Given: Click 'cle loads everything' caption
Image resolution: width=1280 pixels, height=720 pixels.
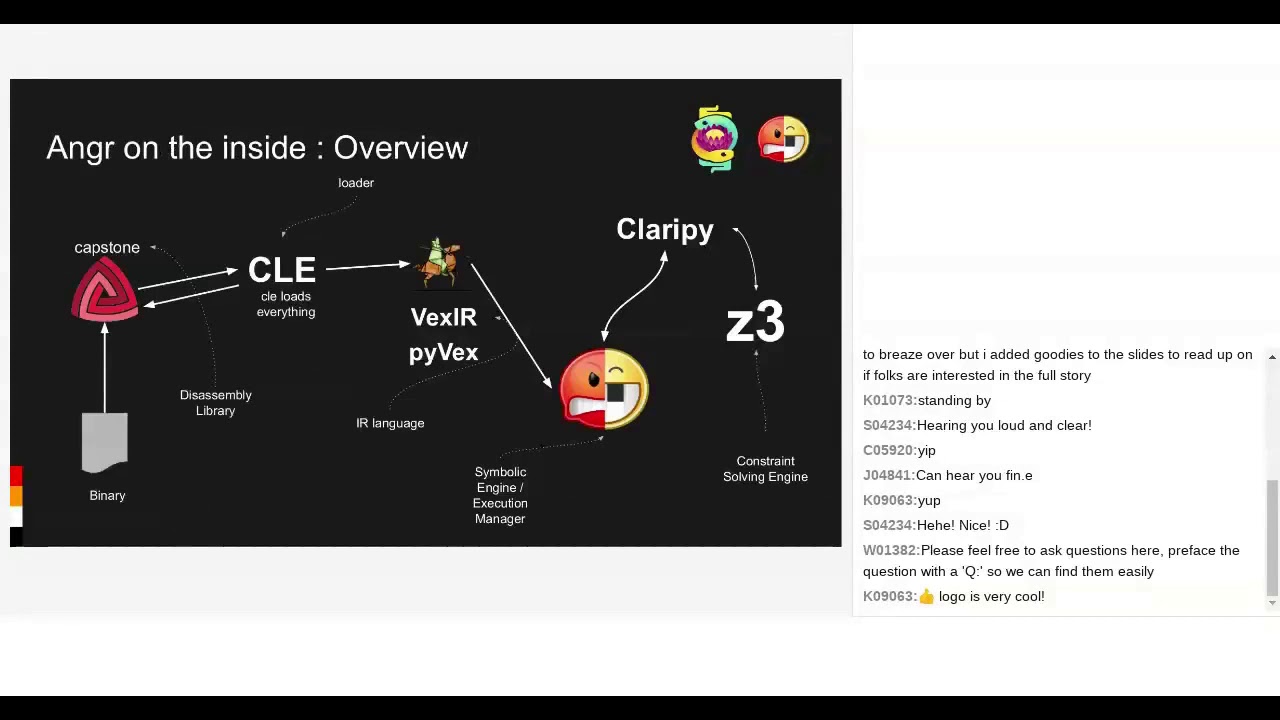Looking at the screenshot, I should pos(286,304).
